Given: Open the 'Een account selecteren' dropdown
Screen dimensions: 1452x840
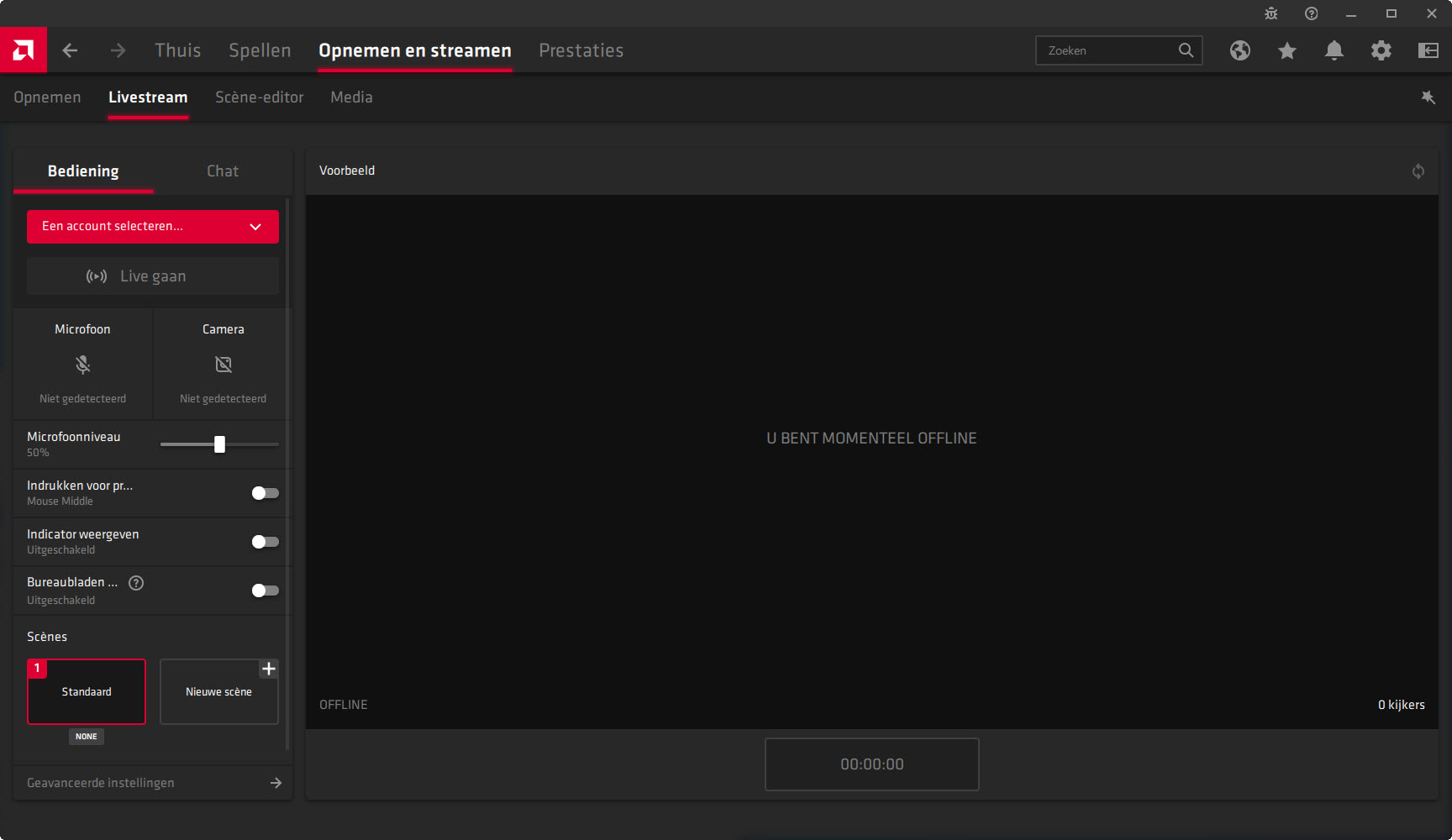Looking at the screenshot, I should click(x=153, y=227).
